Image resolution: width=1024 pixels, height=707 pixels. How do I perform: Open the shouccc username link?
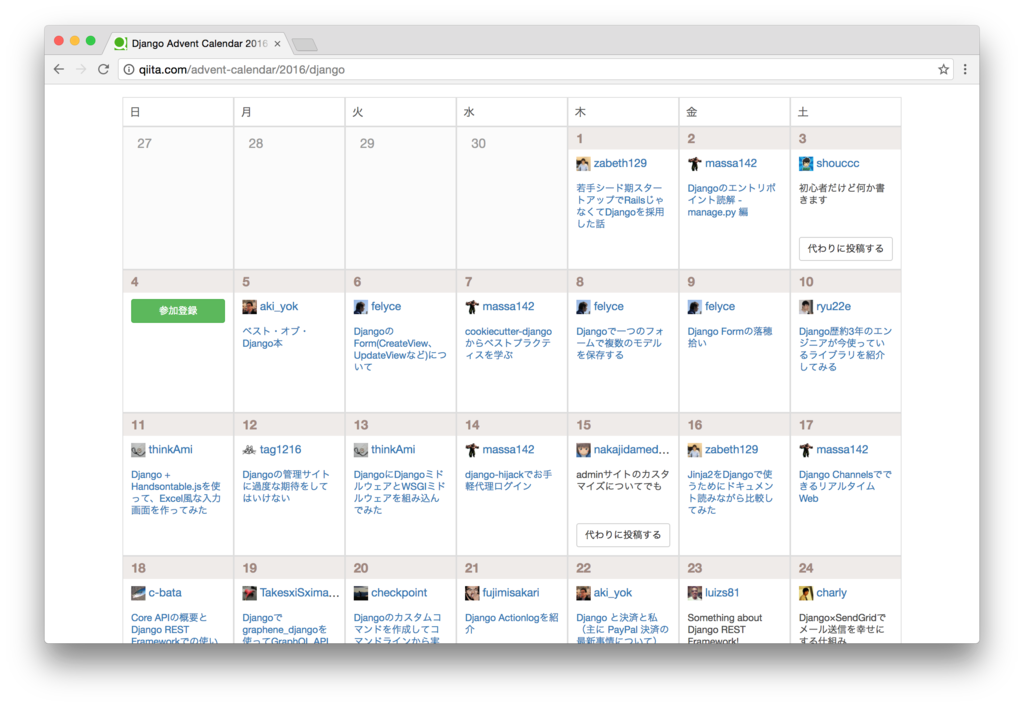click(837, 163)
